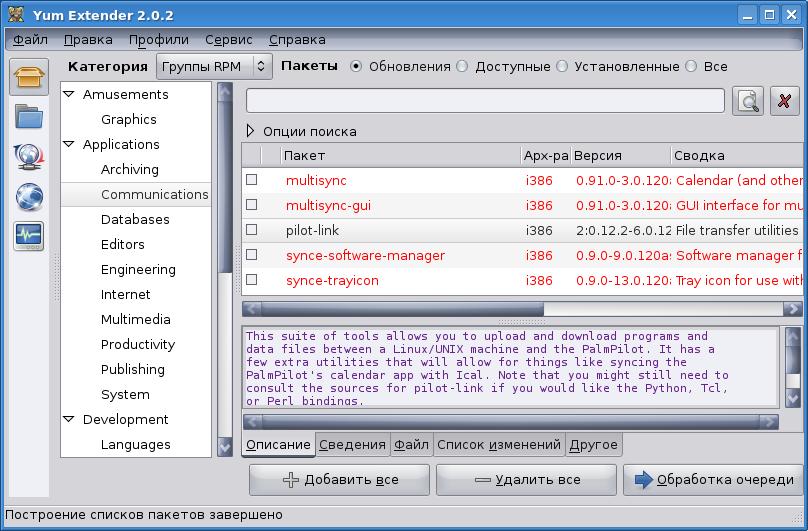The height and width of the screenshot is (531, 808).
Task: Select the System category
Action: (125, 394)
